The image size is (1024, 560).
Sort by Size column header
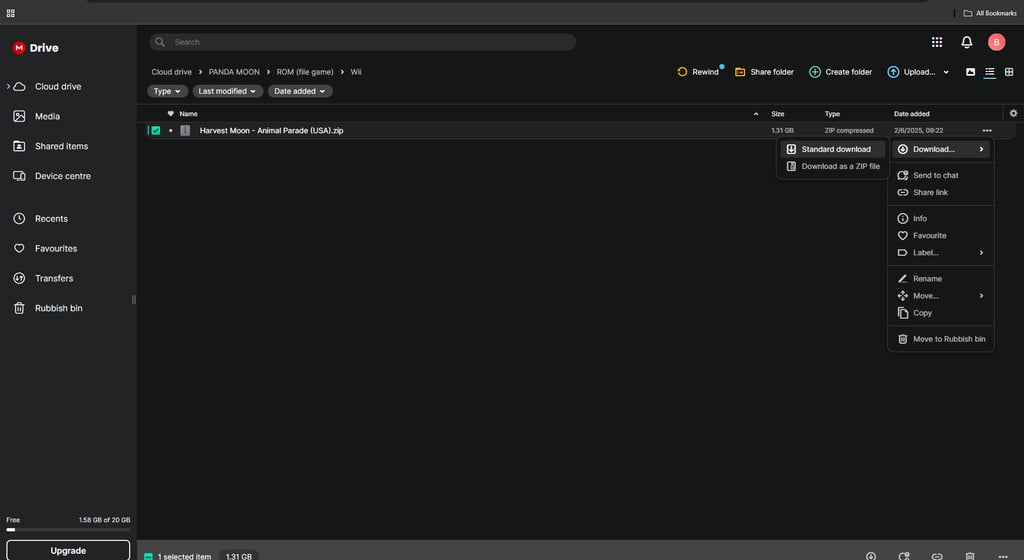click(x=777, y=114)
